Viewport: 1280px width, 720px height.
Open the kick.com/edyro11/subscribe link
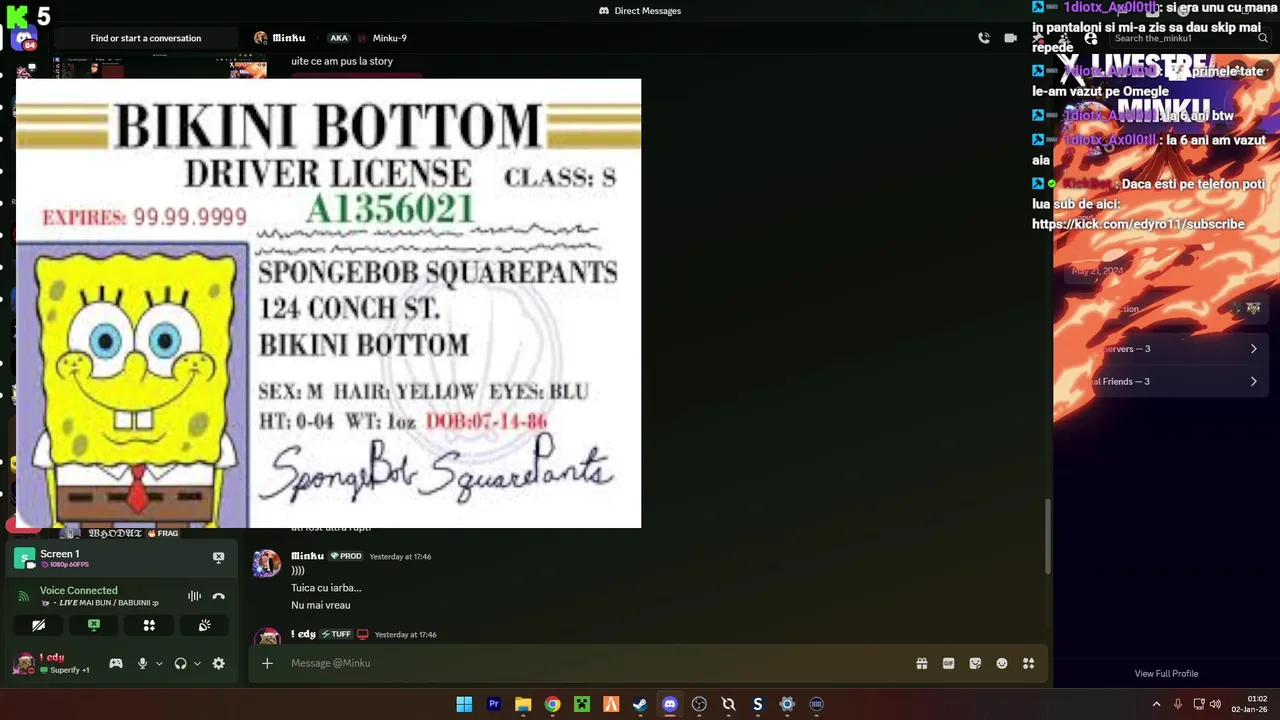(1138, 224)
